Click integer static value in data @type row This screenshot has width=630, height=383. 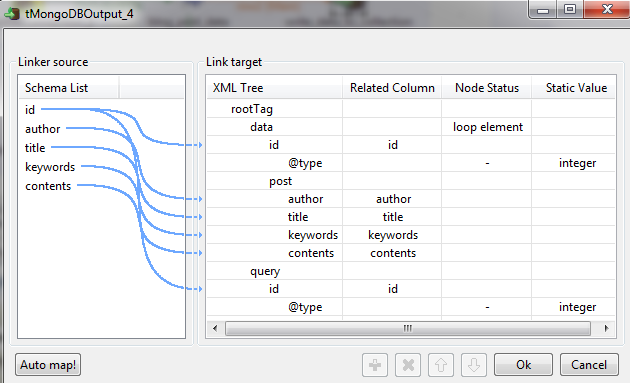click(x=577, y=163)
